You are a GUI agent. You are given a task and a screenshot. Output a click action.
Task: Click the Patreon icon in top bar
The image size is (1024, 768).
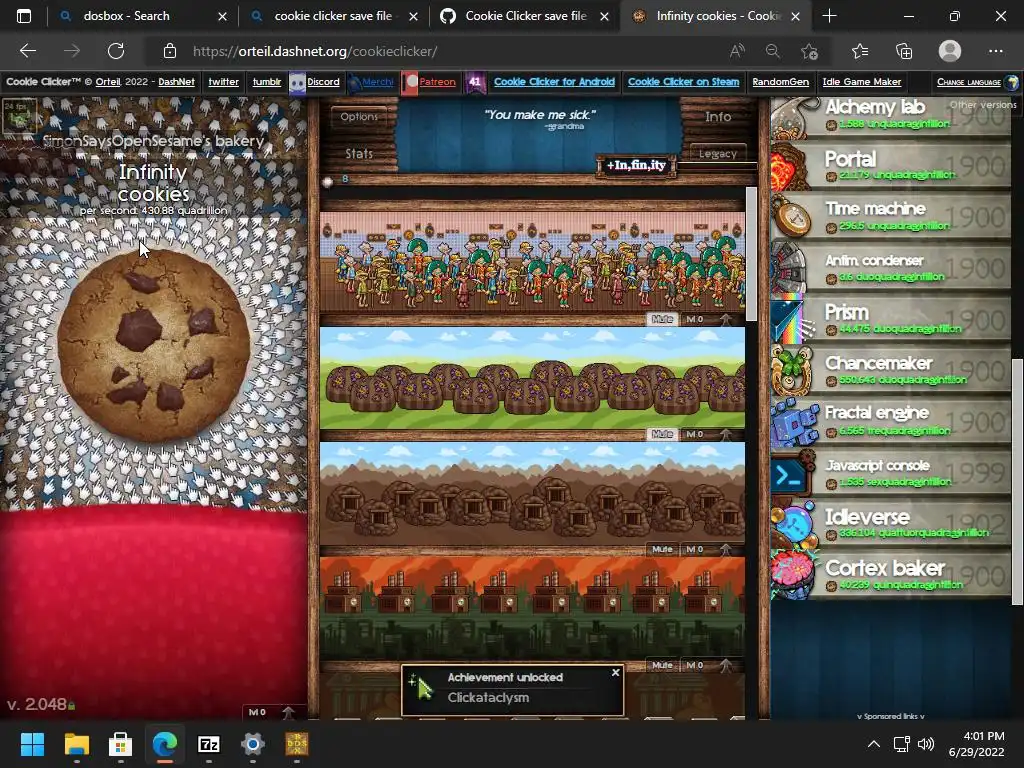[410, 83]
